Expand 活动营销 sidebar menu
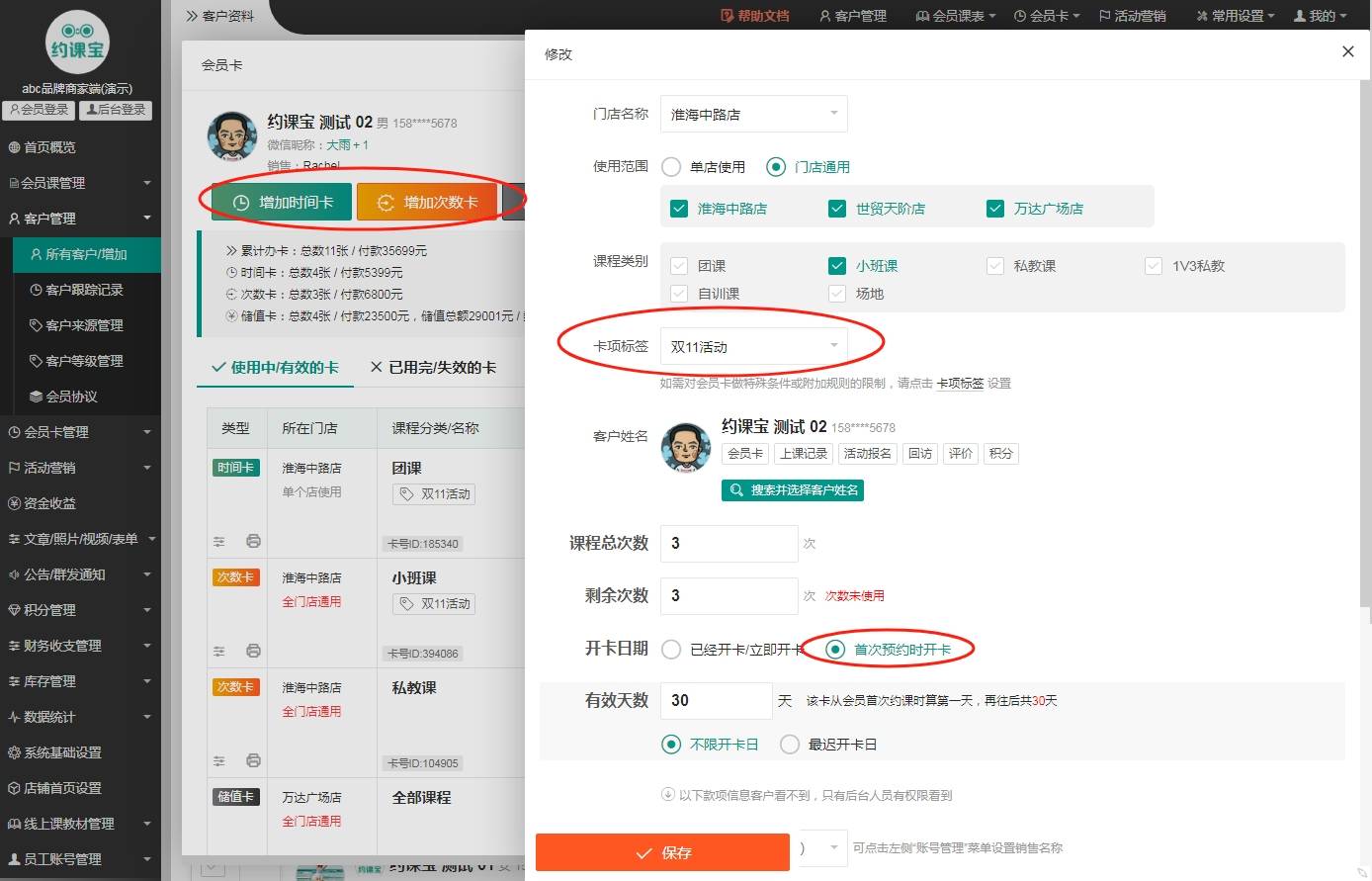Screen dimensions: 1372x881 (80, 468)
